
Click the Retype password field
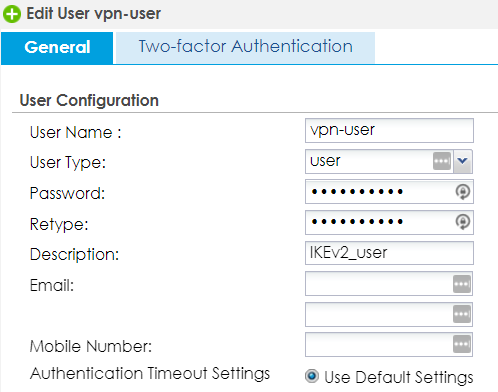point(389,222)
